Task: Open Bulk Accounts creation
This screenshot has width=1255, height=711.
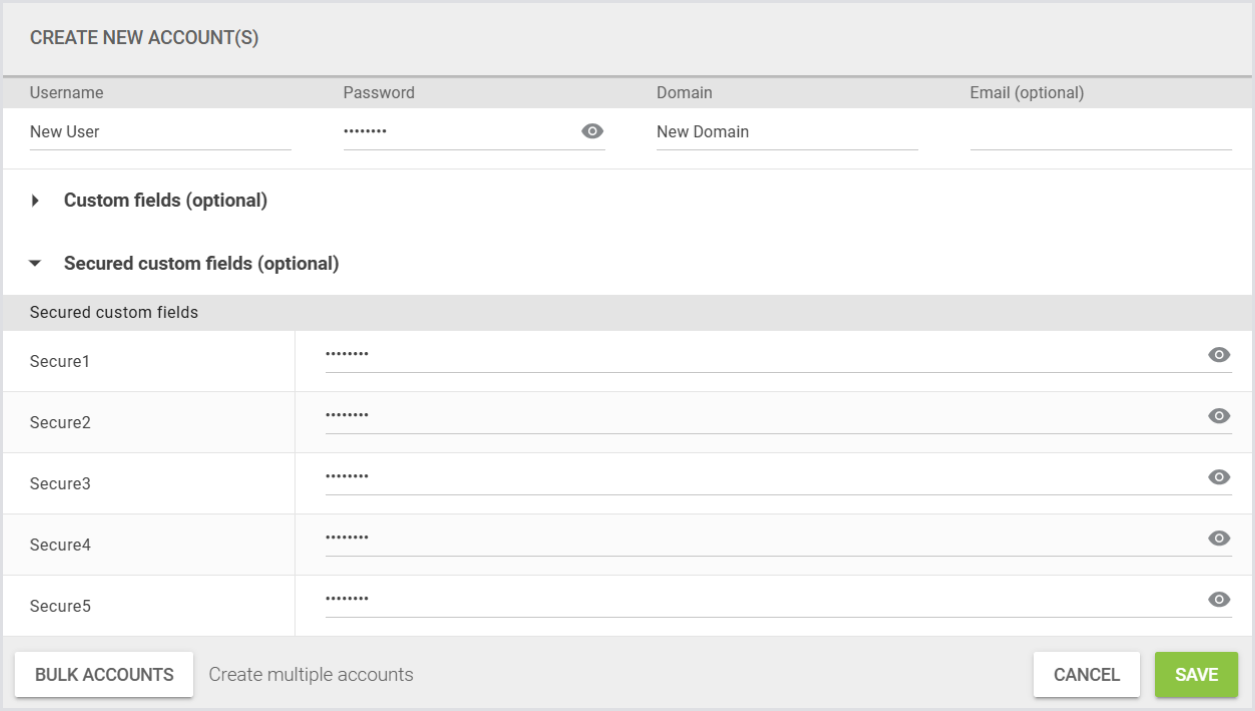Action: pos(104,674)
